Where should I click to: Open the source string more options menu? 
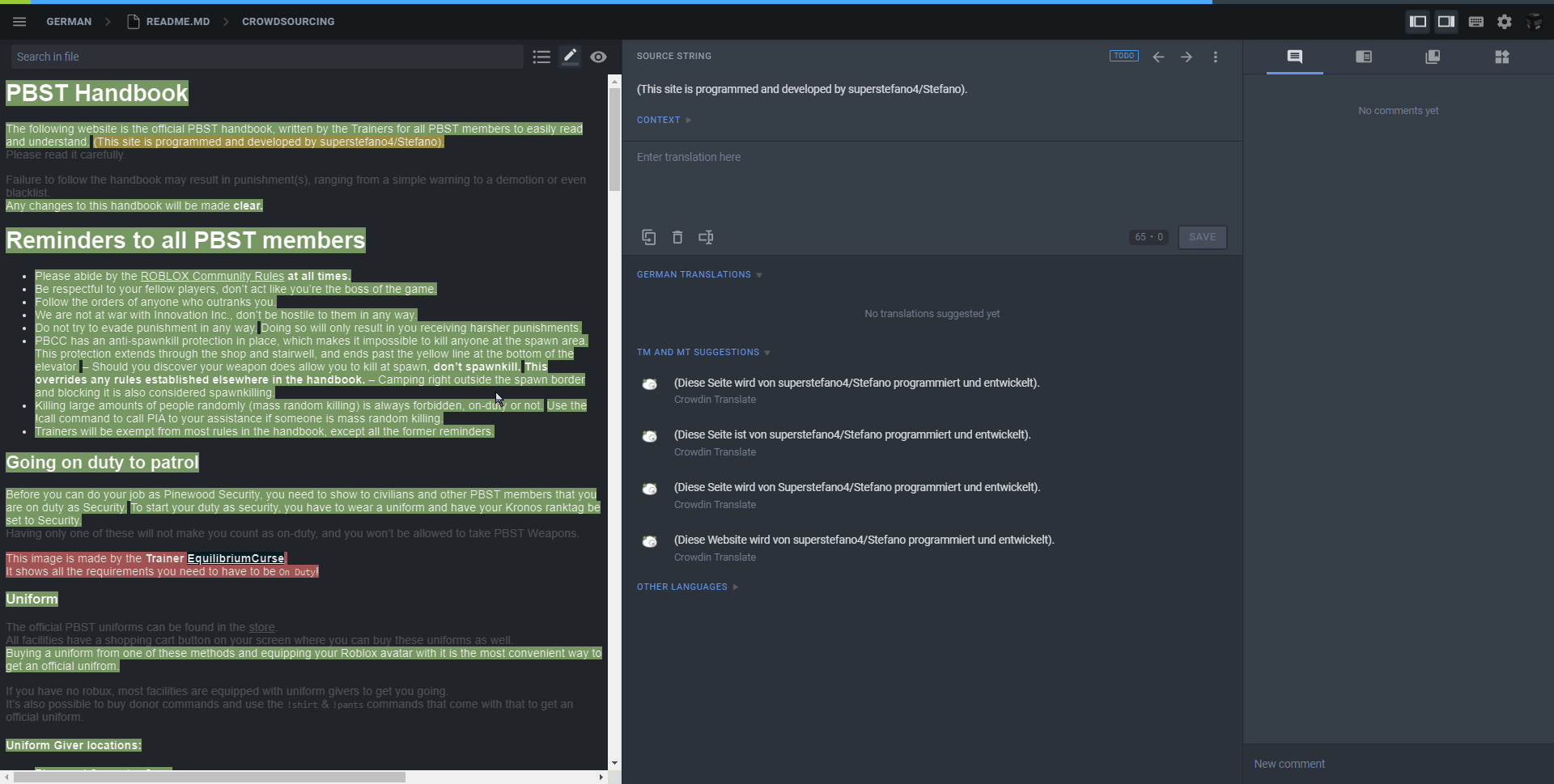pyautogui.click(x=1216, y=57)
